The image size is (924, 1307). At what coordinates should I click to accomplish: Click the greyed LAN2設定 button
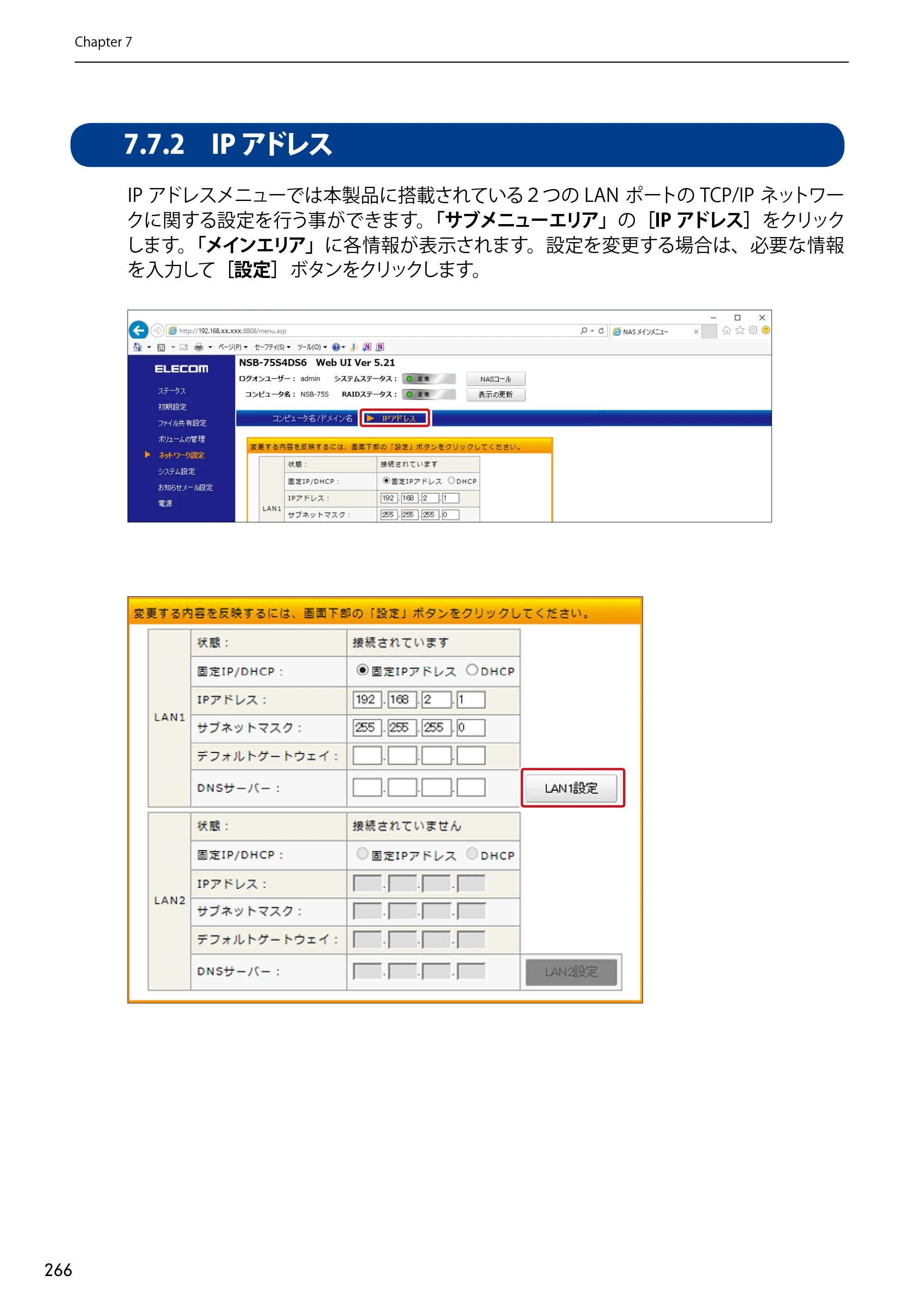point(571,972)
